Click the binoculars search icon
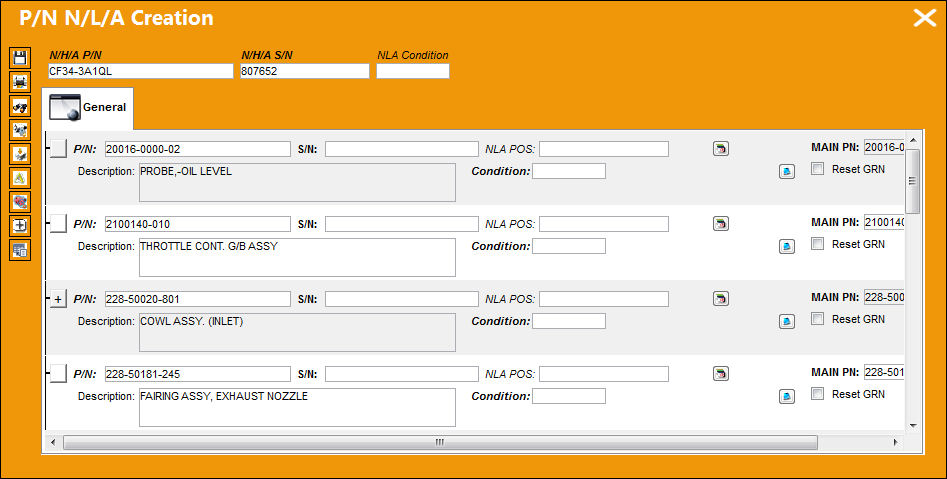 20,106
